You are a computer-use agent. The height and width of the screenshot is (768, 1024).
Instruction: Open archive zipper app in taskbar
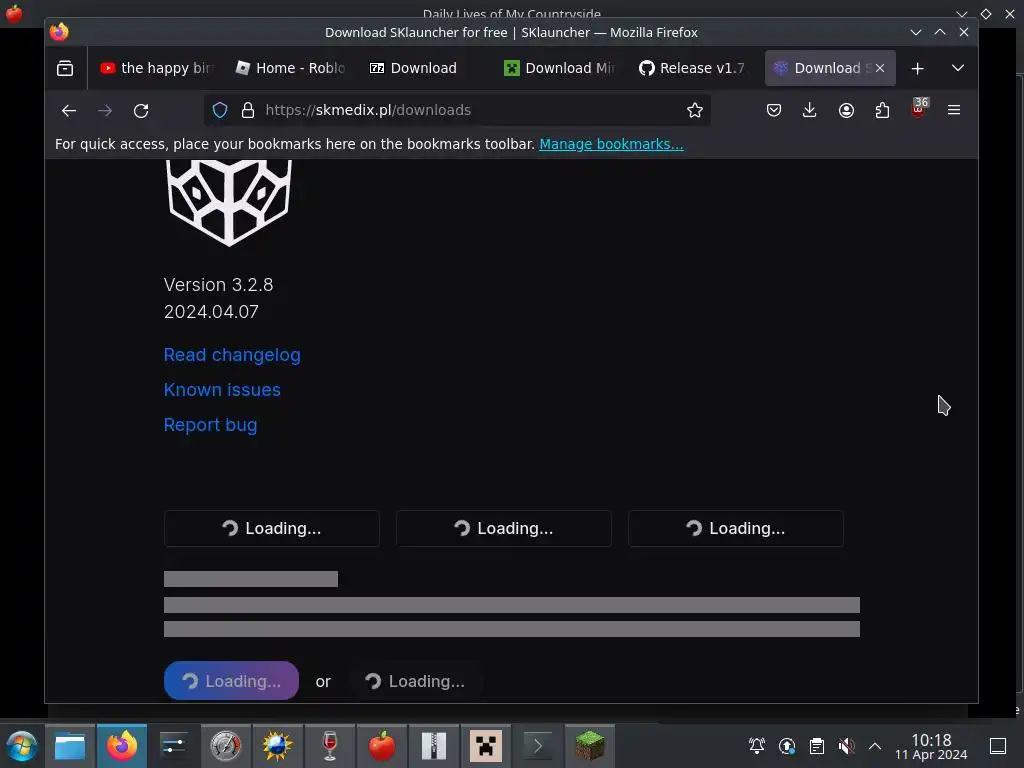pos(434,746)
